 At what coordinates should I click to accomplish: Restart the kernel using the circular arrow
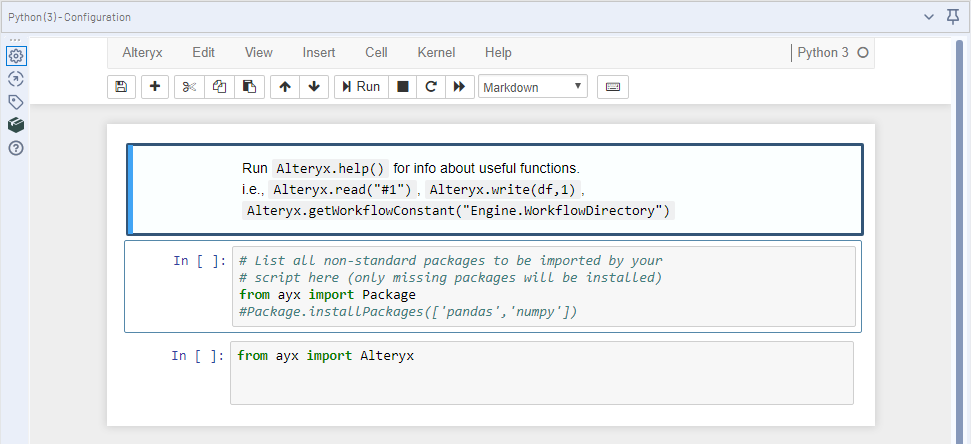pos(430,87)
